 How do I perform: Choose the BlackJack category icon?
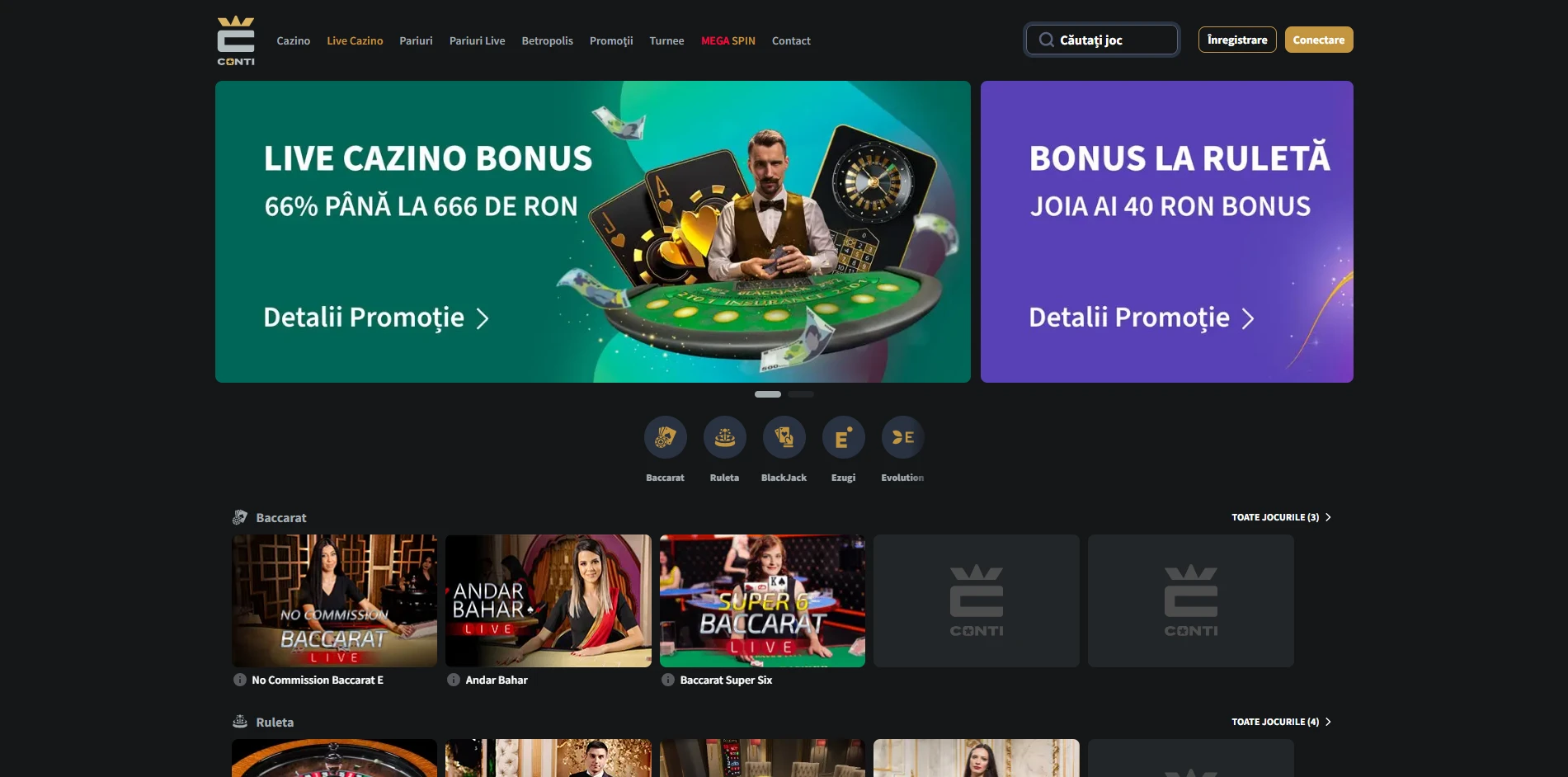[784, 437]
